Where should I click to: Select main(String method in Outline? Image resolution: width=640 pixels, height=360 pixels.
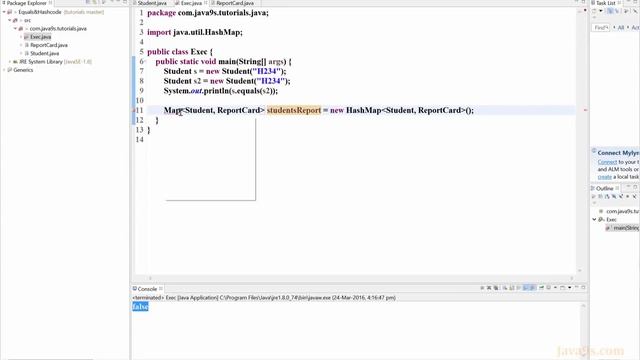point(626,228)
